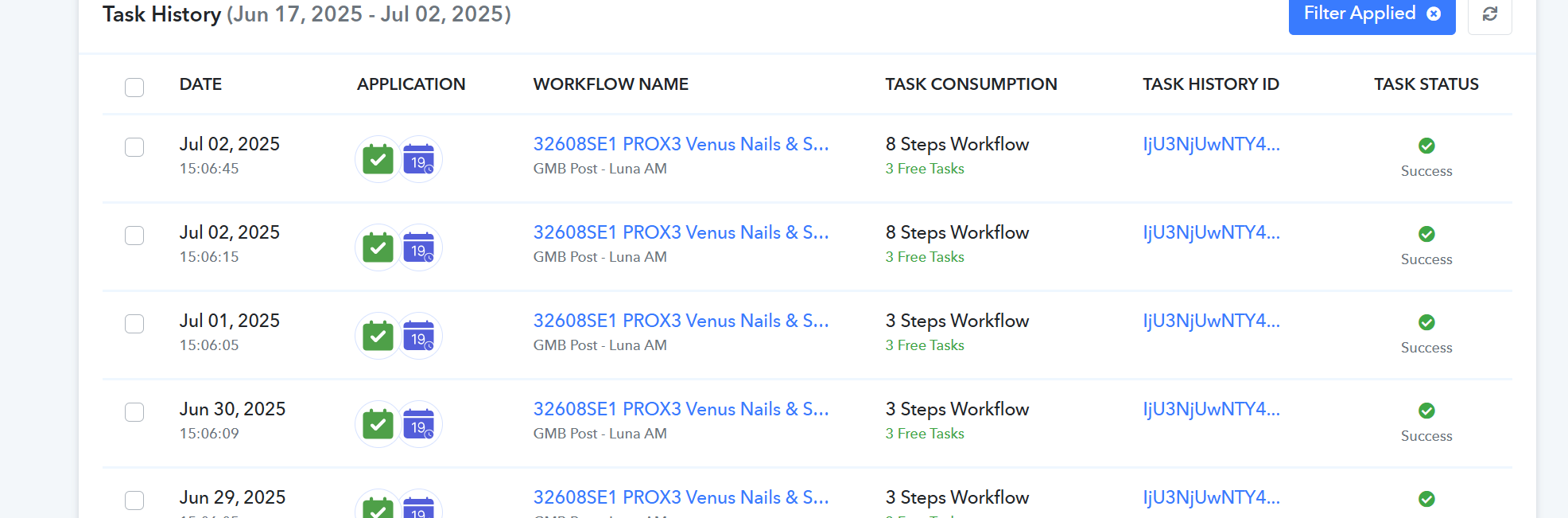This screenshot has width=1568, height=518.
Task: Click blue calendar icon in Jul 02 15:06:15 row
Action: 419,248
